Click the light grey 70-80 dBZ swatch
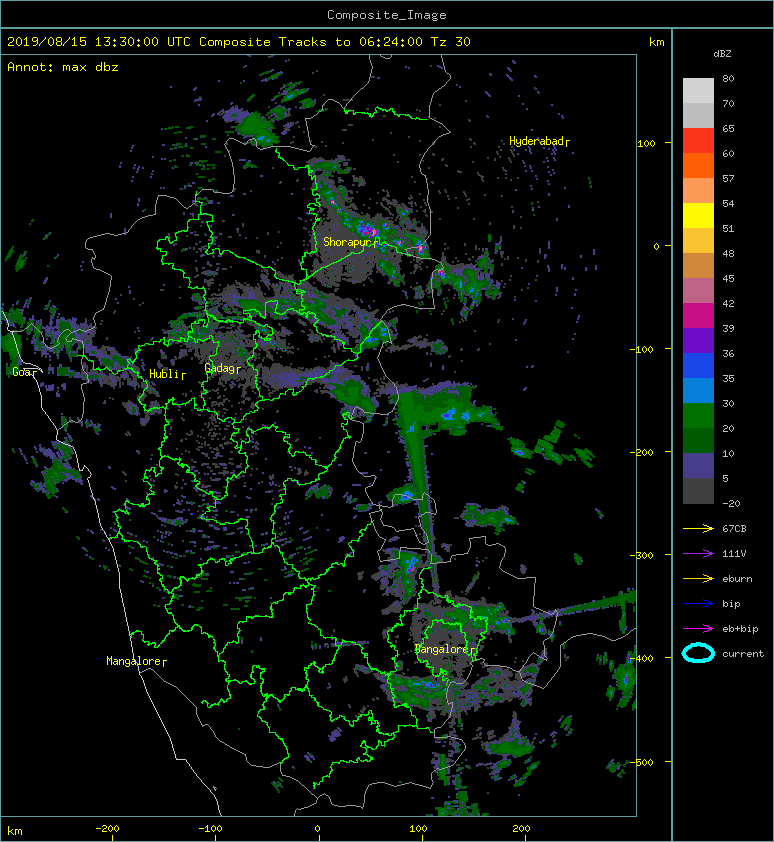The image size is (774, 842). 698,91
